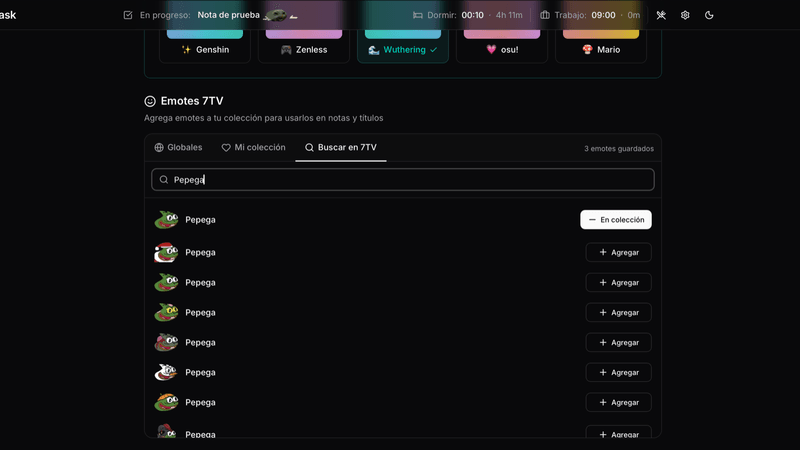The width and height of the screenshot is (800, 450).
Task: Click the orange-hat Pepega thumbnail
Action: pos(166,403)
